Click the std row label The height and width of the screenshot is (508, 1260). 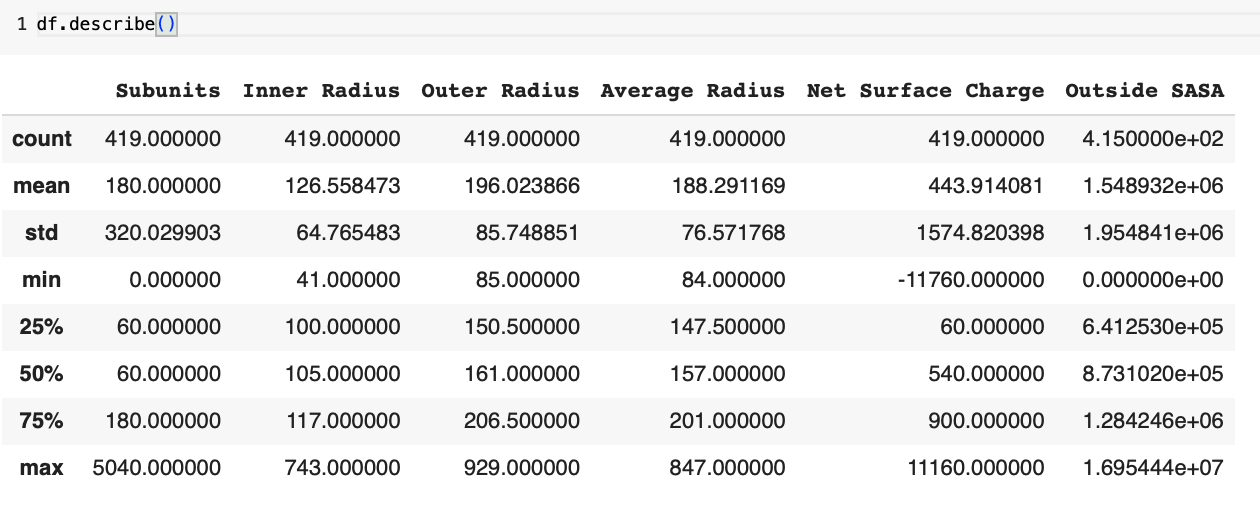(x=42, y=233)
